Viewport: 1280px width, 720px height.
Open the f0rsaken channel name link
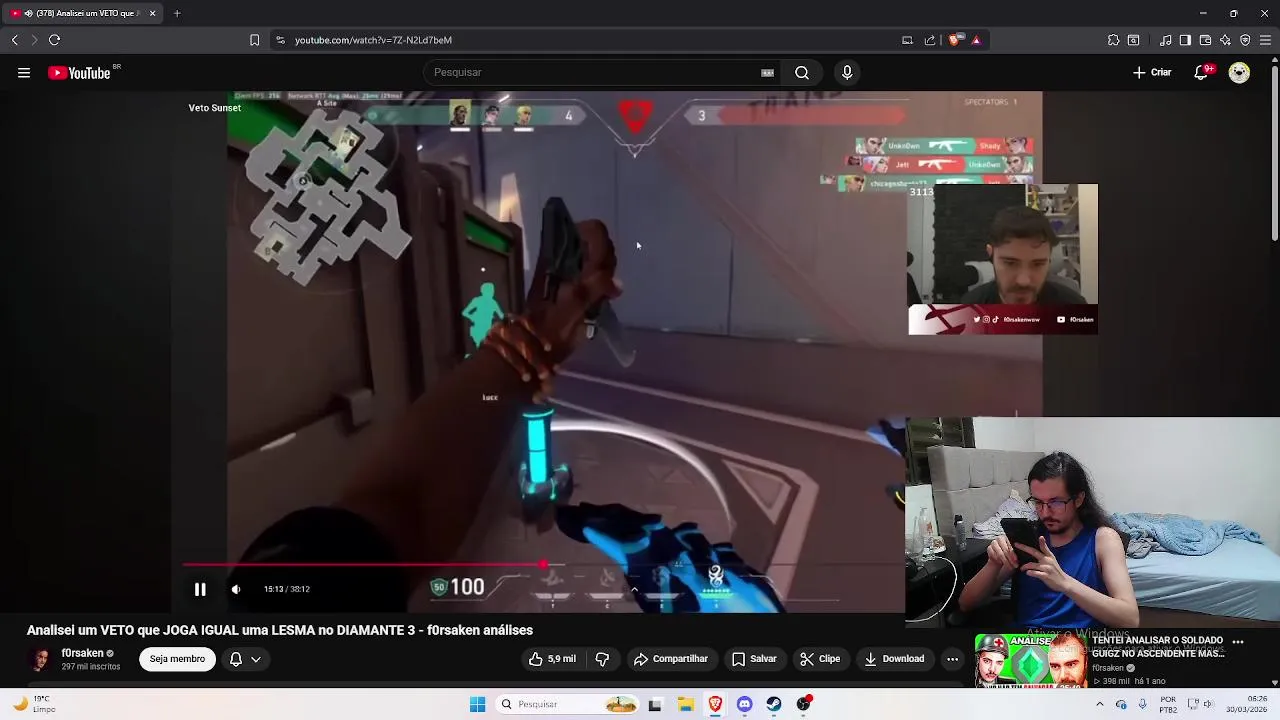point(82,653)
